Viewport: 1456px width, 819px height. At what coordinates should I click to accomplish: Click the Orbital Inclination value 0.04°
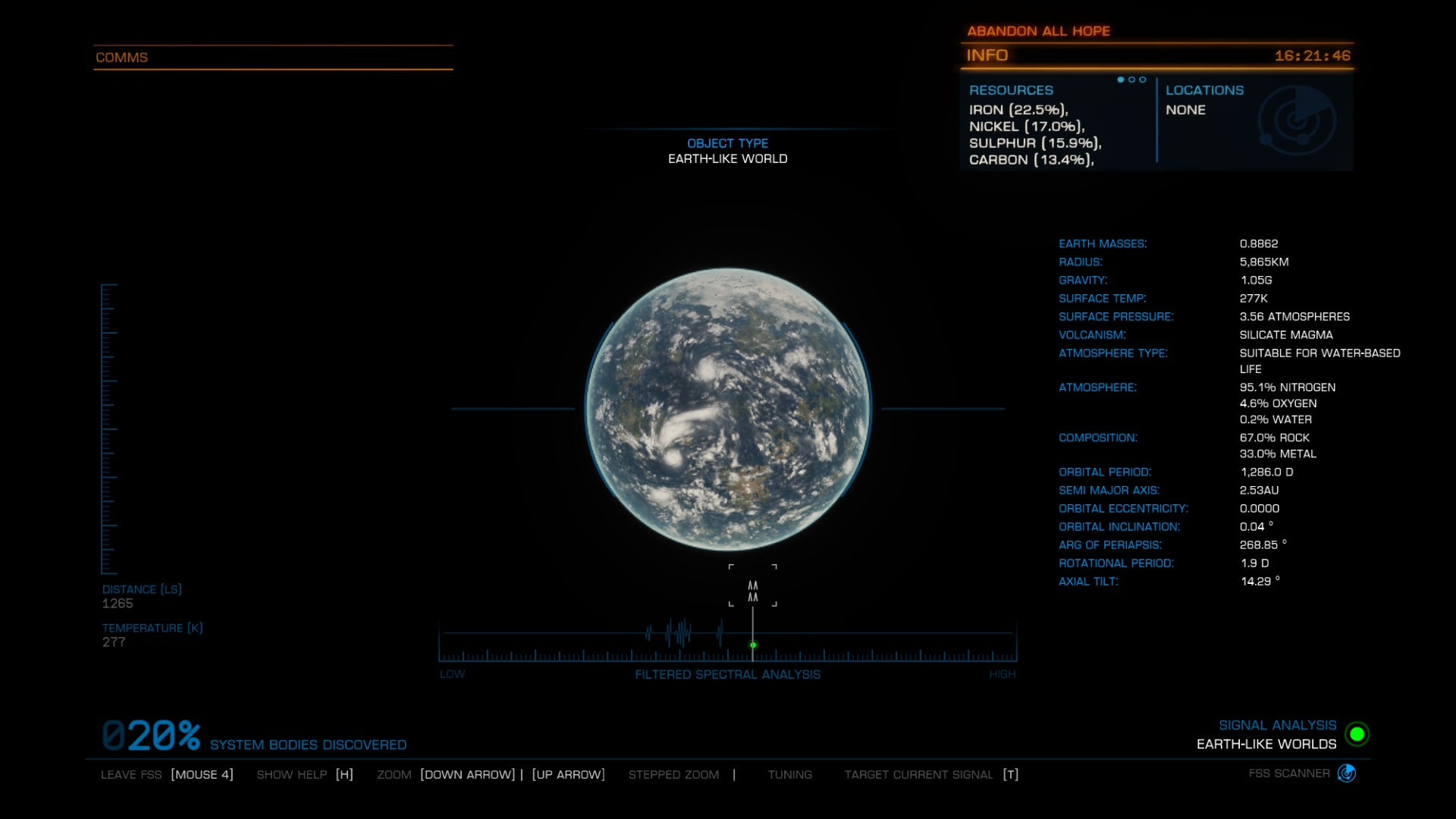[x=1257, y=526]
